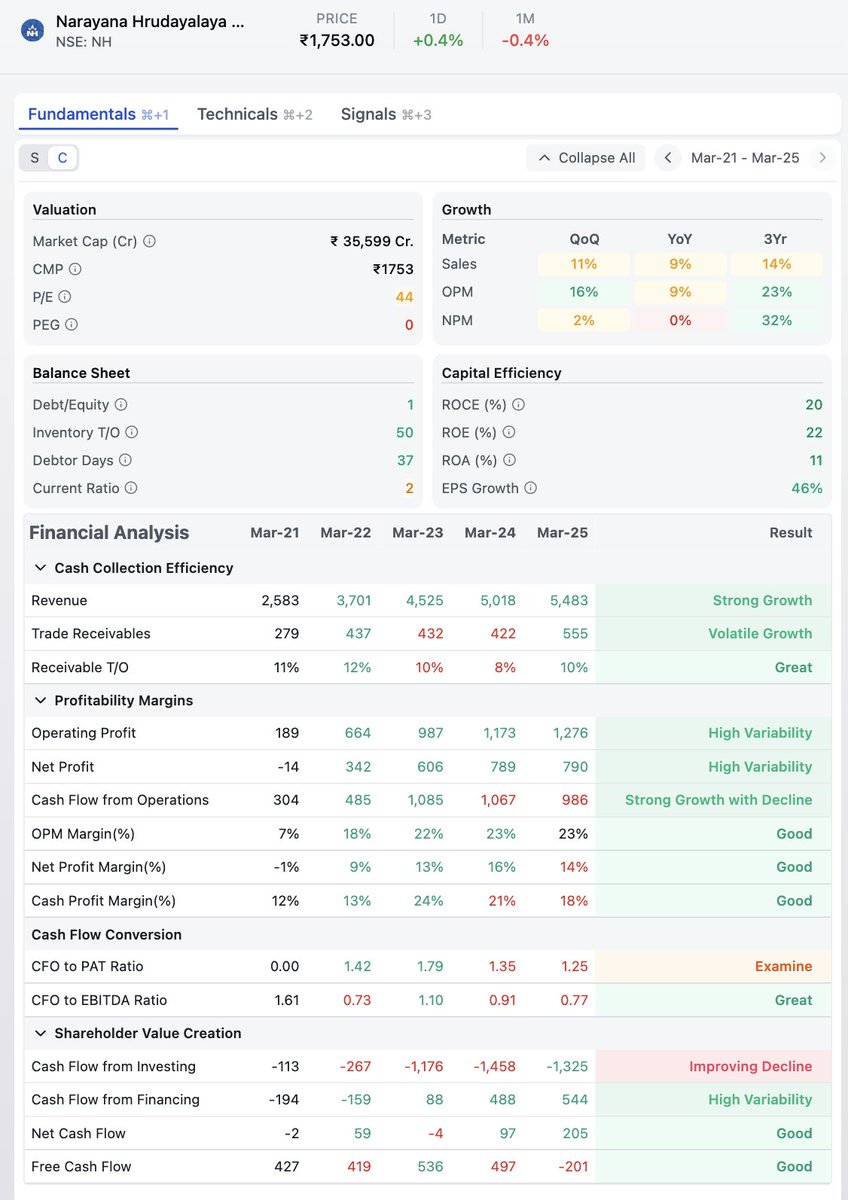Click OPM Margin(%) Mar-22 value 18%
Viewport: 848px width, 1200px height.
[357, 834]
